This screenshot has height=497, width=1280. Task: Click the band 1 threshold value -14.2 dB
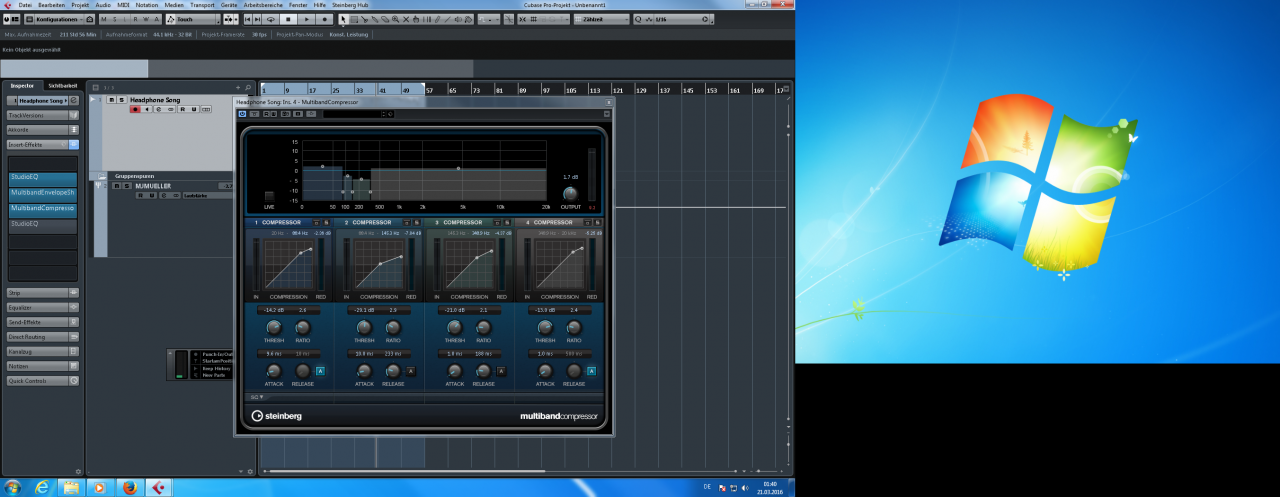[274, 310]
